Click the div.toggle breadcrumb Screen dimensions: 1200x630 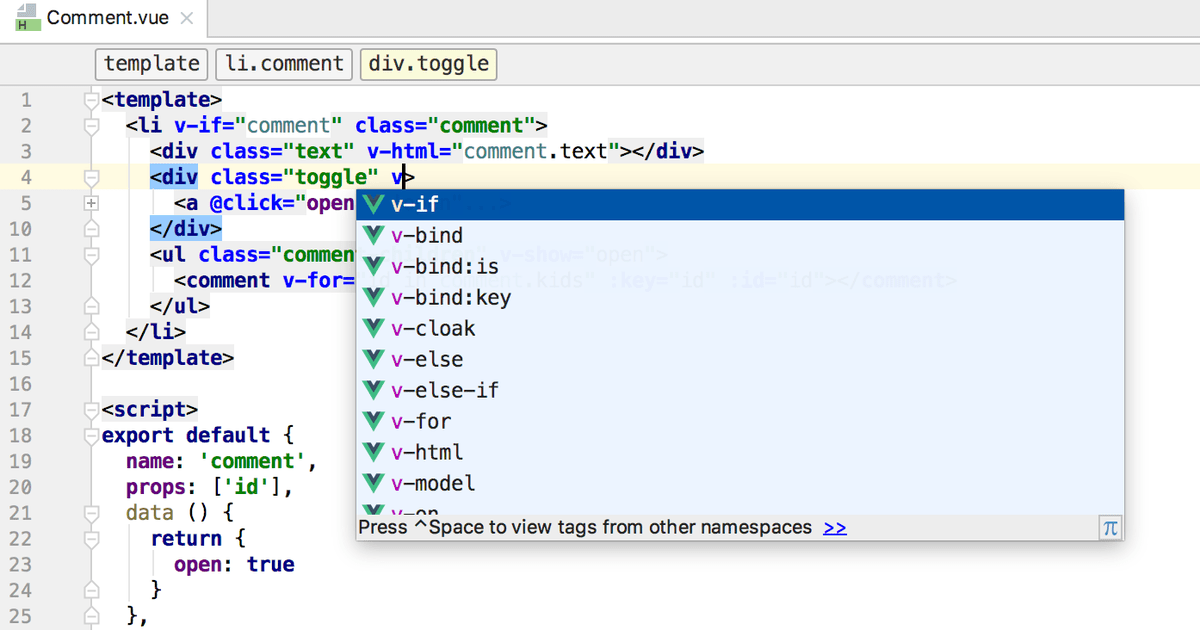428,64
